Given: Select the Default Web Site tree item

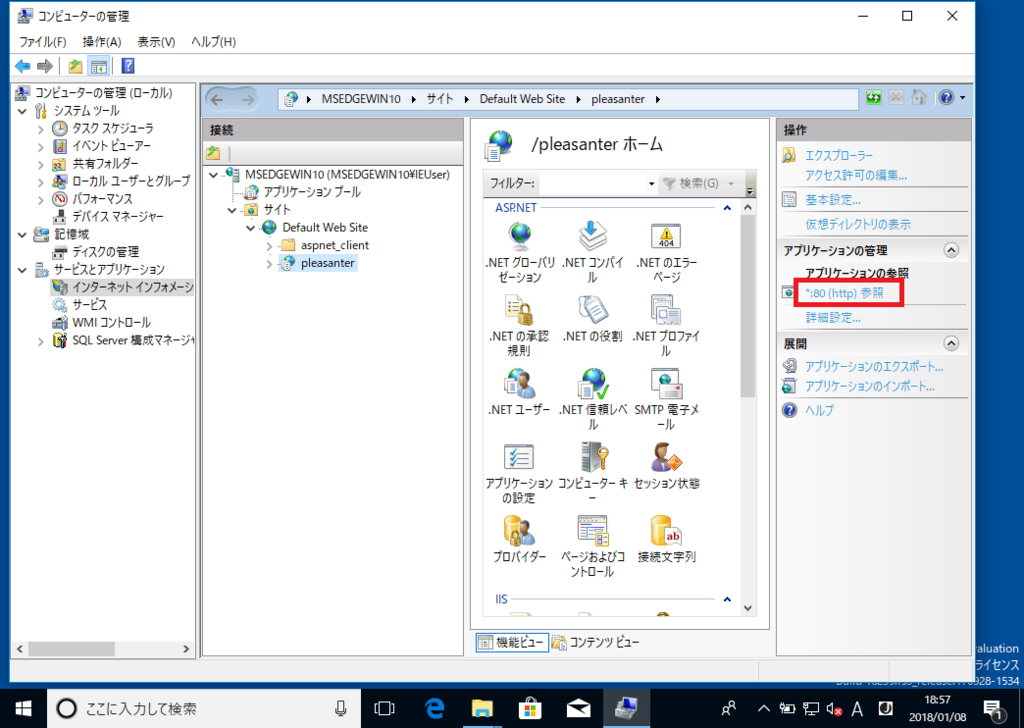Looking at the screenshot, I should [x=325, y=228].
